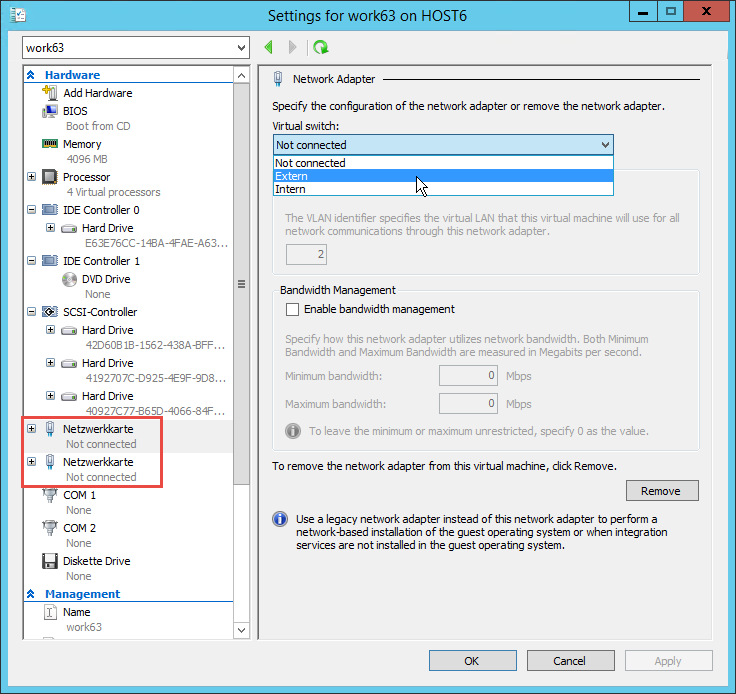Image resolution: width=736 pixels, height=694 pixels.
Task: Collapse the IDE Controller 1 node
Action: point(31,260)
